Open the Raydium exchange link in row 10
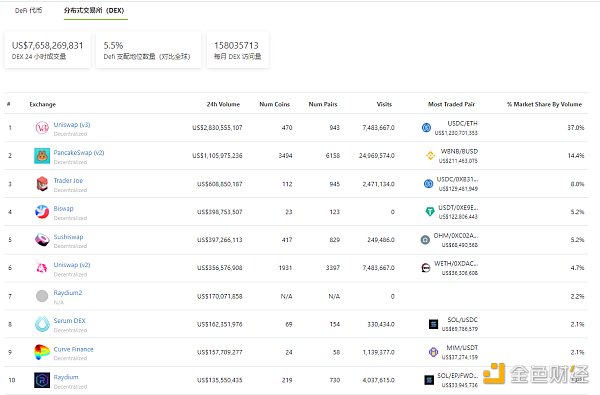Image resolution: width=600 pixels, height=395 pixels. pyautogui.click(x=66, y=377)
